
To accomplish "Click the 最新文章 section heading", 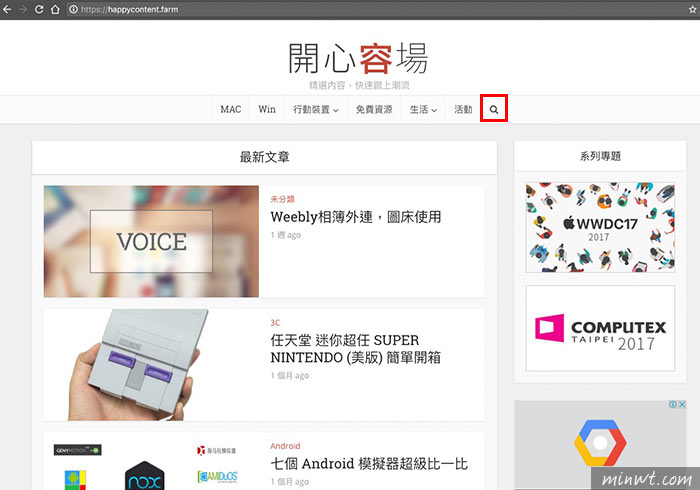I will 264,157.
